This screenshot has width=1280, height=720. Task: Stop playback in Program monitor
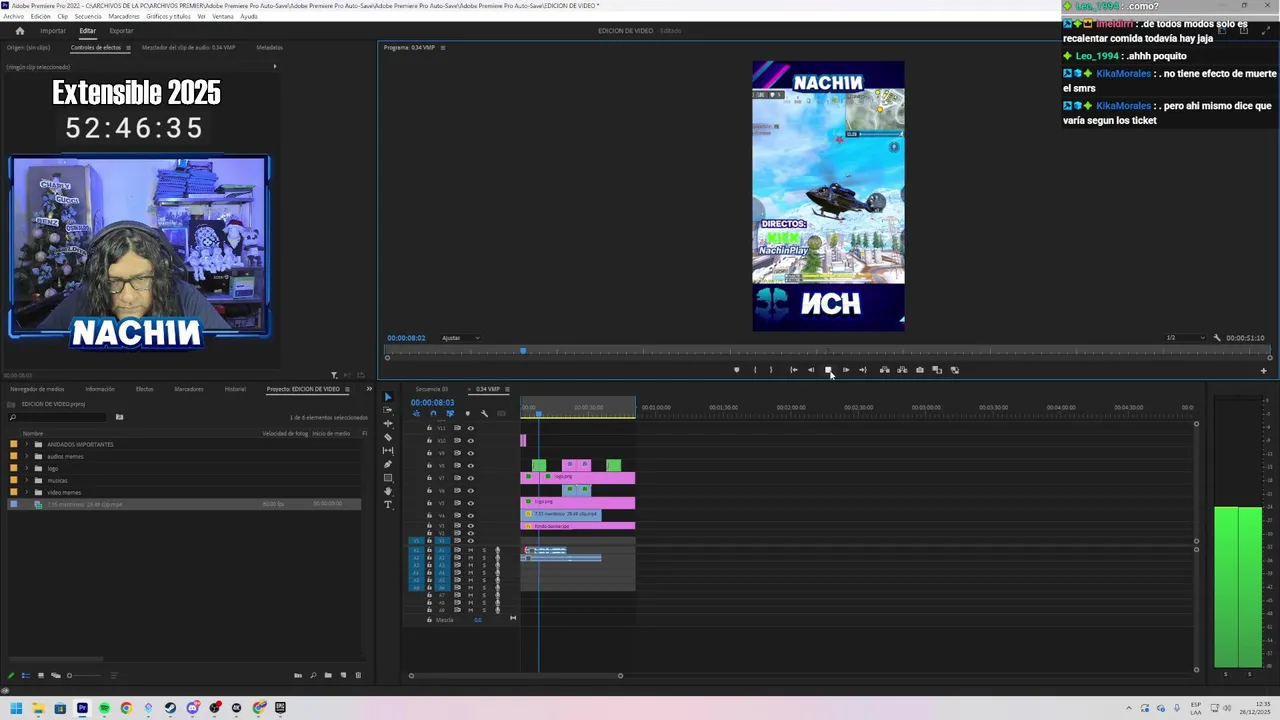point(828,370)
